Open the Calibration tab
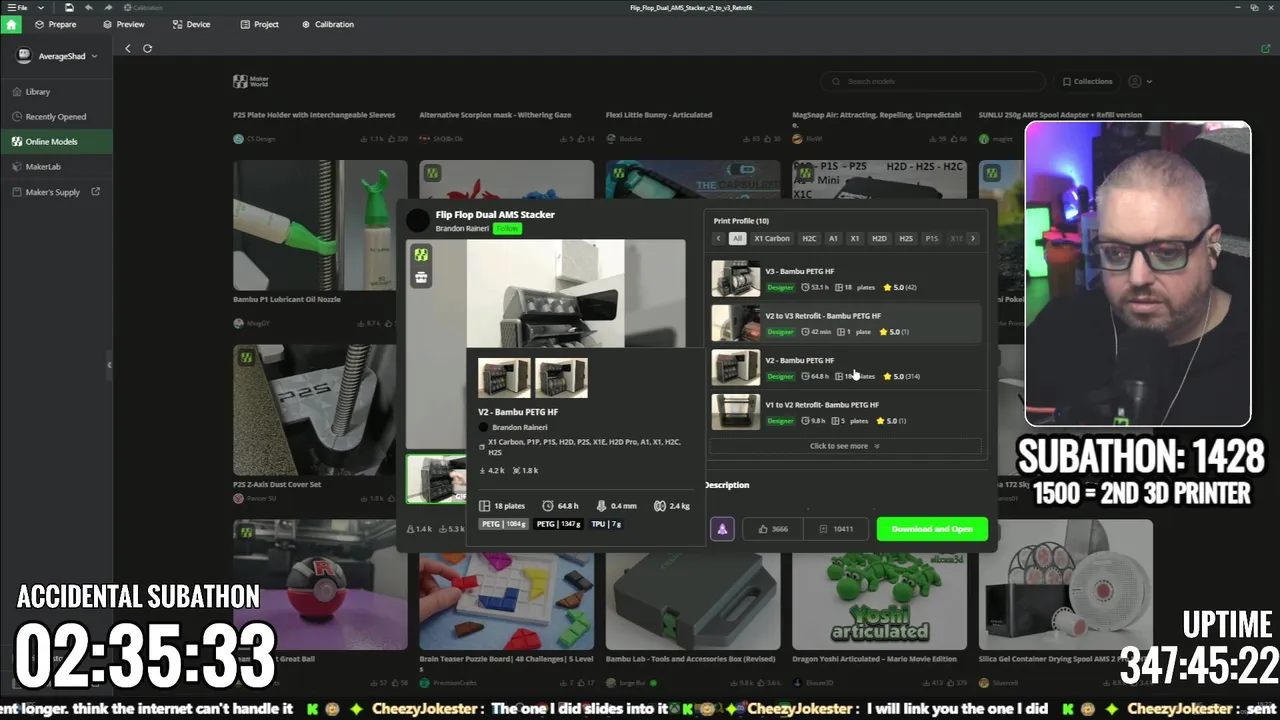 (x=328, y=24)
